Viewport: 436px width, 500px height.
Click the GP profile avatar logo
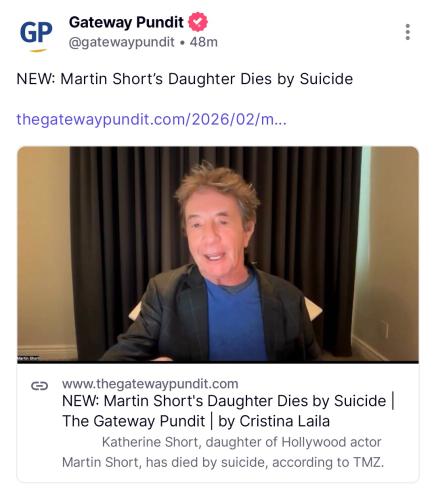[36, 35]
